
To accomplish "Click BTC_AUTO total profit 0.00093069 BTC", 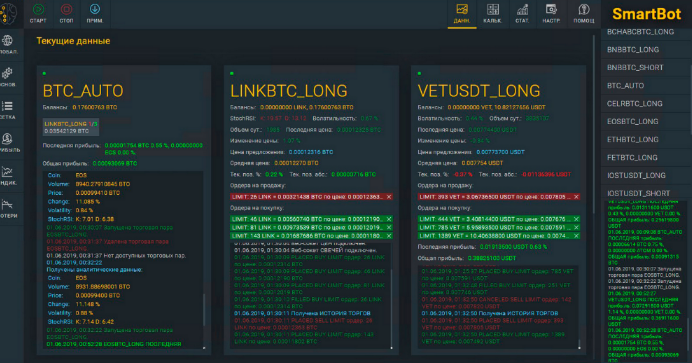I will (x=115, y=163).
